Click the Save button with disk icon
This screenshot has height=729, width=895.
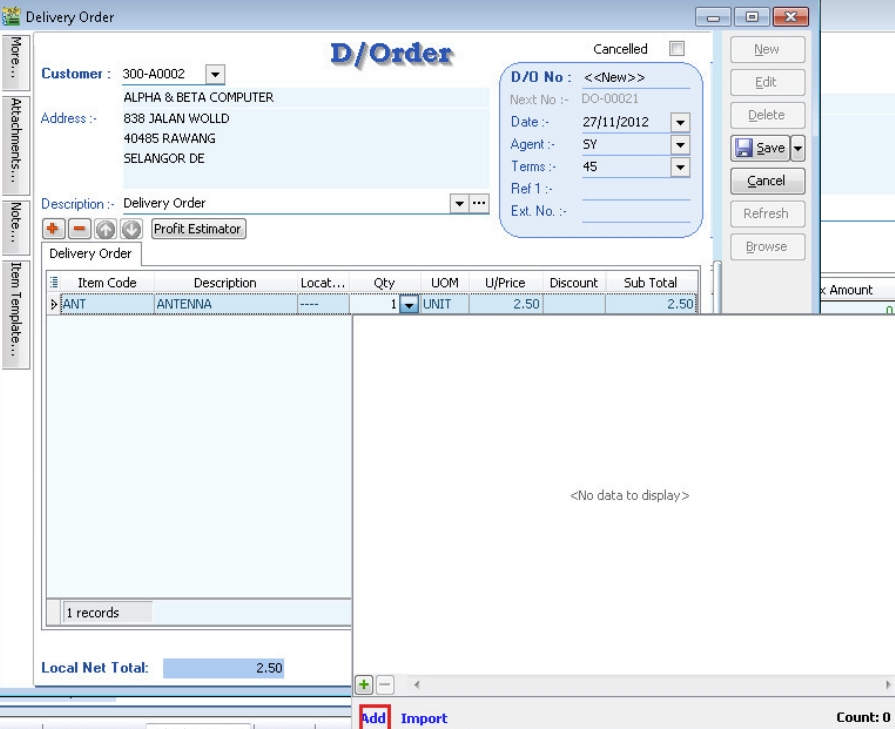point(760,148)
